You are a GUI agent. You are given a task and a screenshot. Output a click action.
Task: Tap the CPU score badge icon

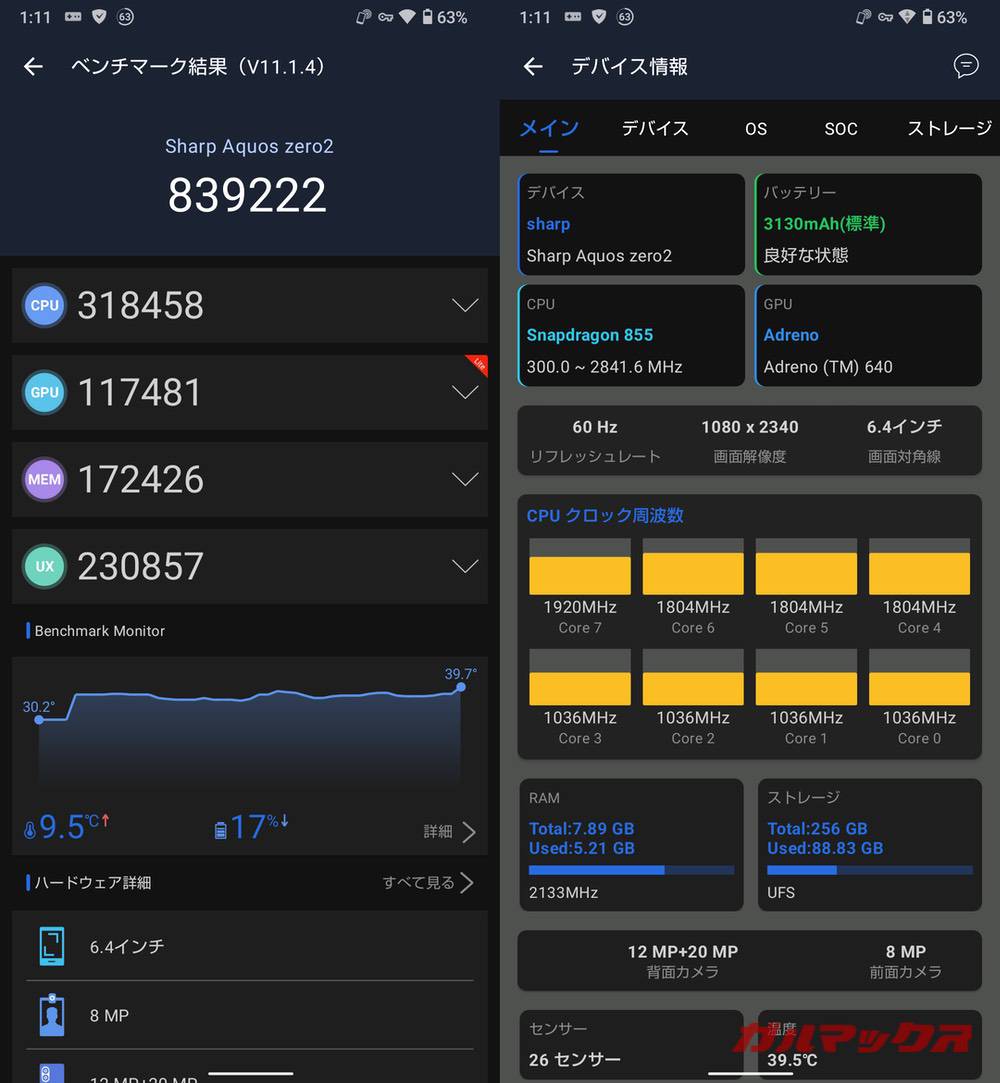[x=44, y=305]
